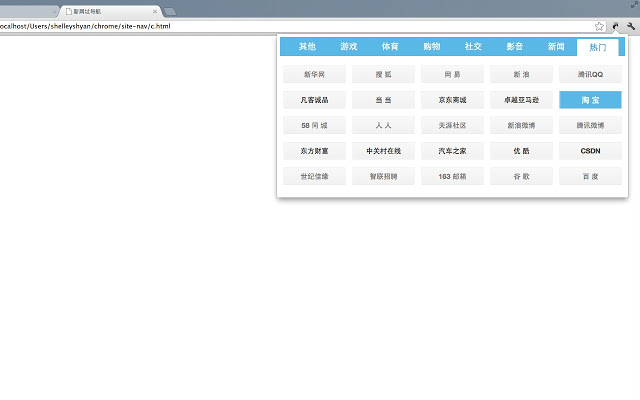Open the 新浪 site link
Screen dimensions: 640x400
tap(521, 74)
